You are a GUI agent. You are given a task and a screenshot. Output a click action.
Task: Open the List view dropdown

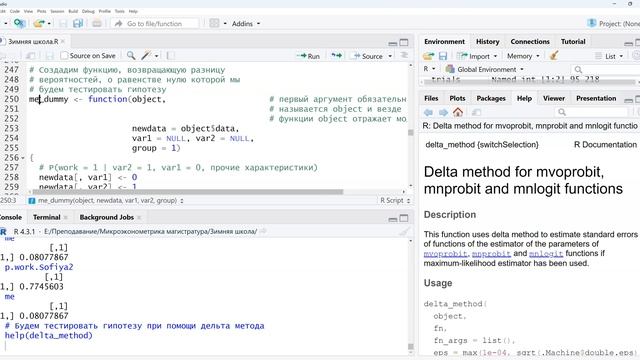coord(609,56)
